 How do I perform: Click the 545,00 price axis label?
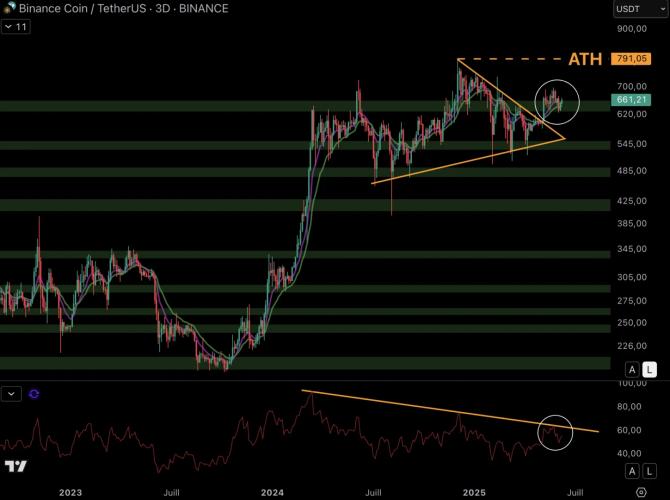tap(632, 144)
